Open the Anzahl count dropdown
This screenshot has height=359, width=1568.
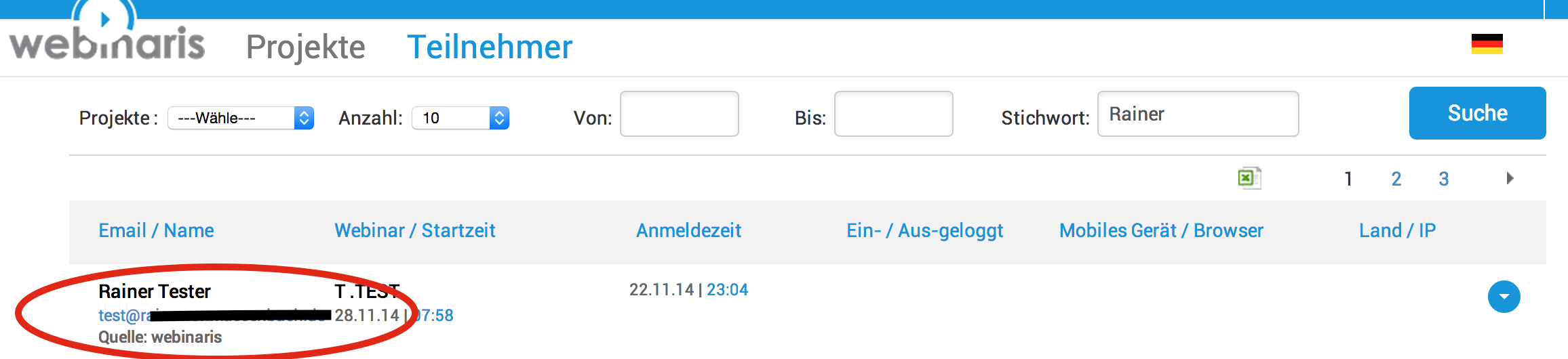pyautogui.click(x=460, y=118)
